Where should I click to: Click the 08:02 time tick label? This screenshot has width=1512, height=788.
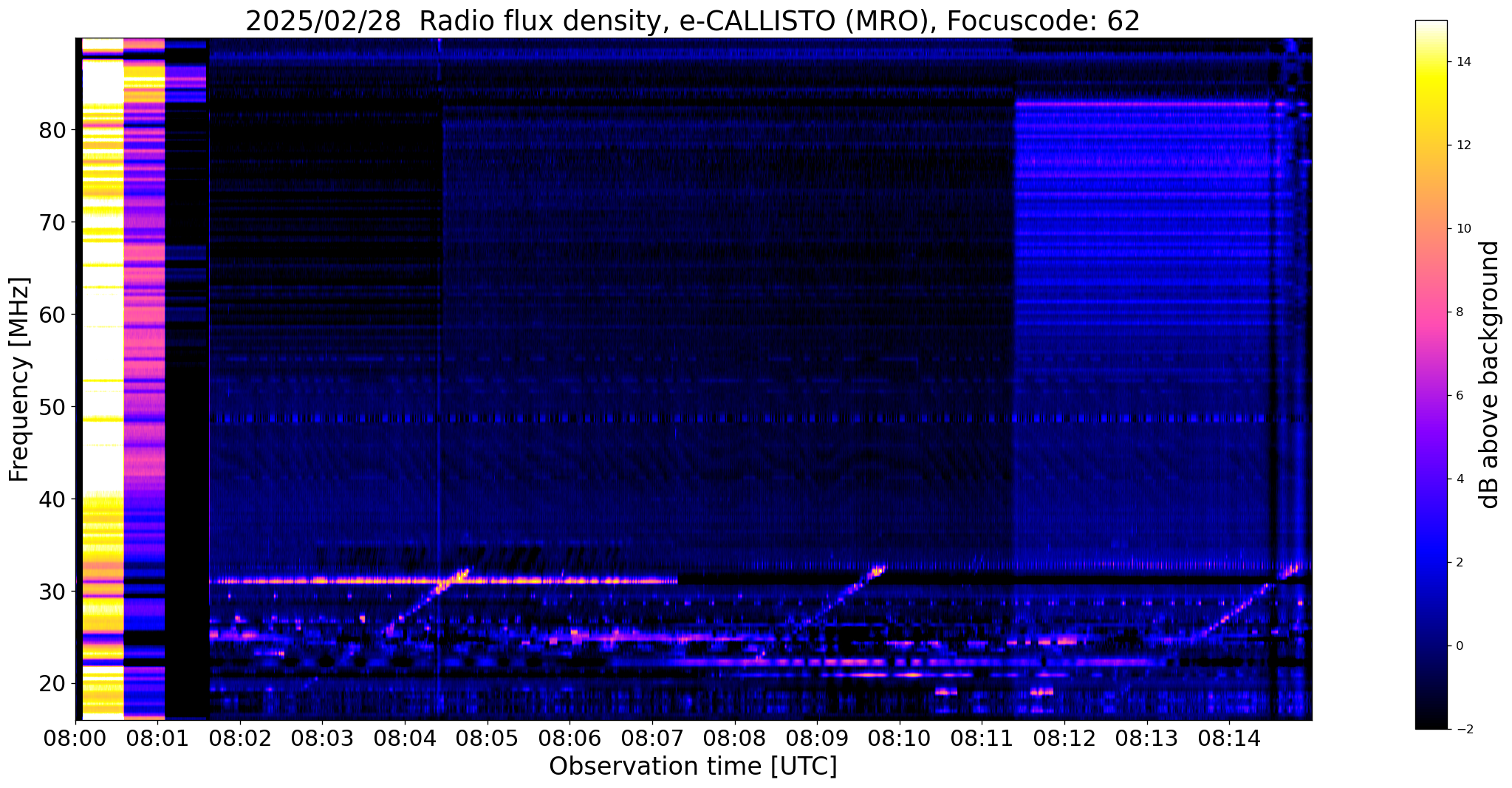tap(240, 738)
